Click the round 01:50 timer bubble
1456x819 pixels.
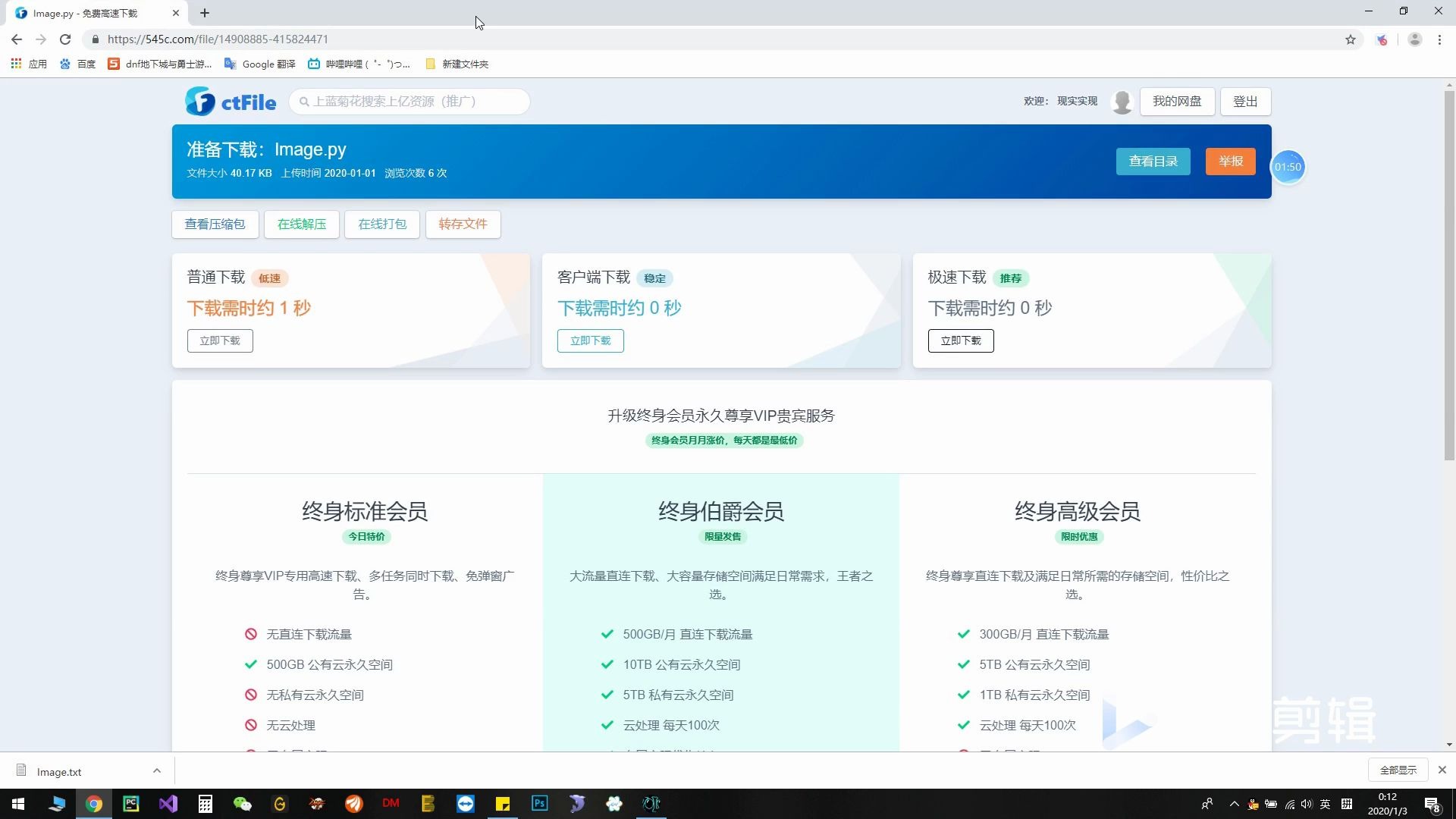pos(1288,167)
